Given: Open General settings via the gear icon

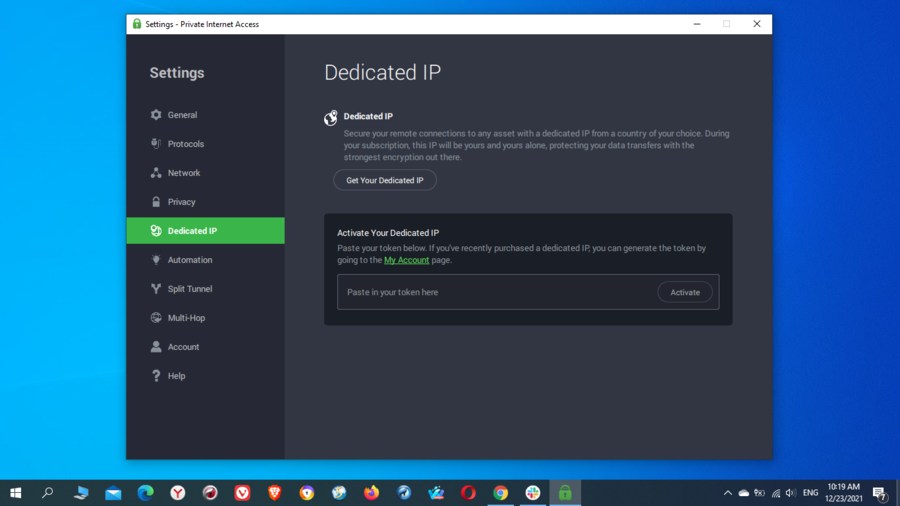Looking at the screenshot, I should (x=156, y=115).
